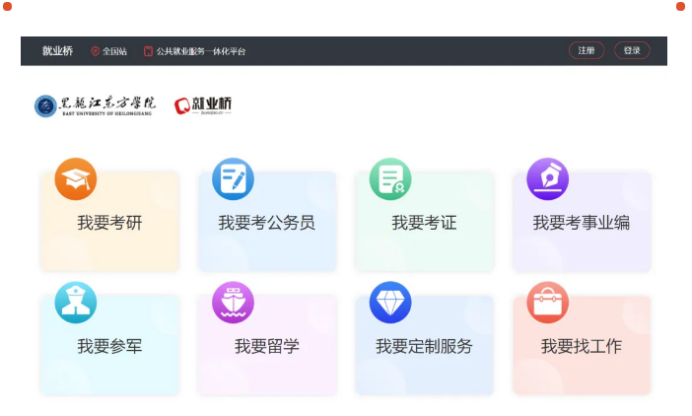Open the 我要留学 card label
Viewport: 692px width, 416px height.
[267, 347]
